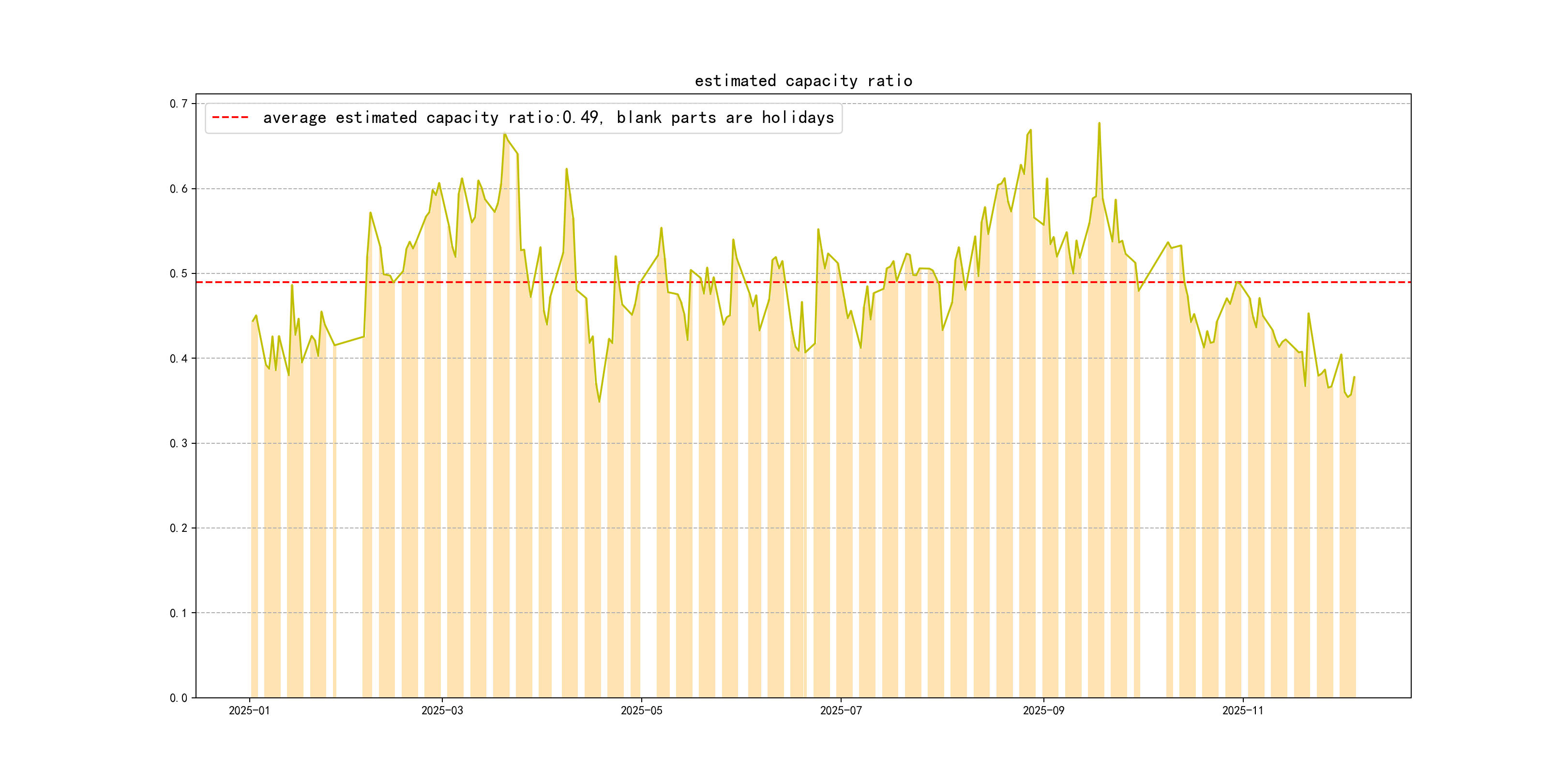Click the 0.7 y-axis tick label
This screenshot has height=784, width=1568.
tap(179, 104)
